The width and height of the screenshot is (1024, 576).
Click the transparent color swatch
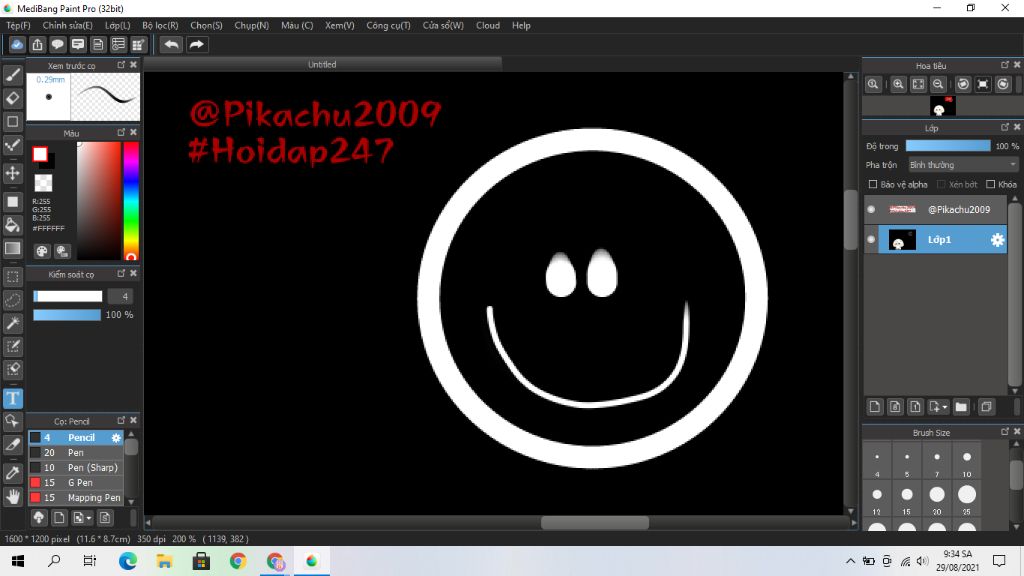[43, 183]
